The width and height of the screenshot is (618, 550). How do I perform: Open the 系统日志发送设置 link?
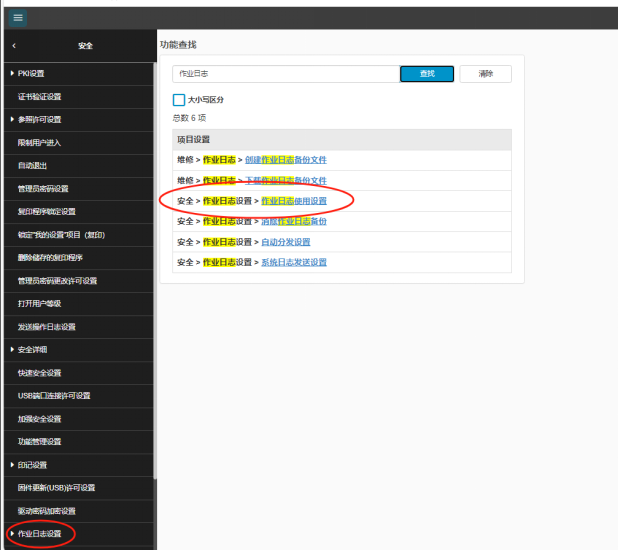tap(294, 262)
